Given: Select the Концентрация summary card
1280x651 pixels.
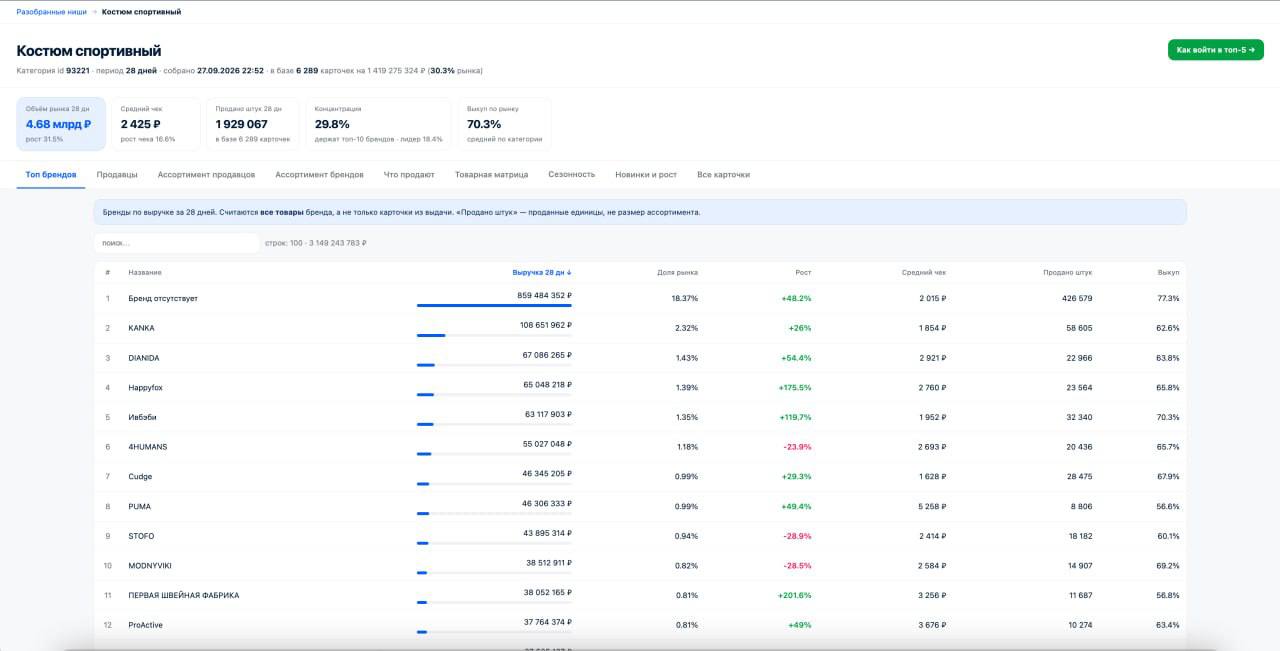Looking at the screenshot, I should (x=379, y=124).
